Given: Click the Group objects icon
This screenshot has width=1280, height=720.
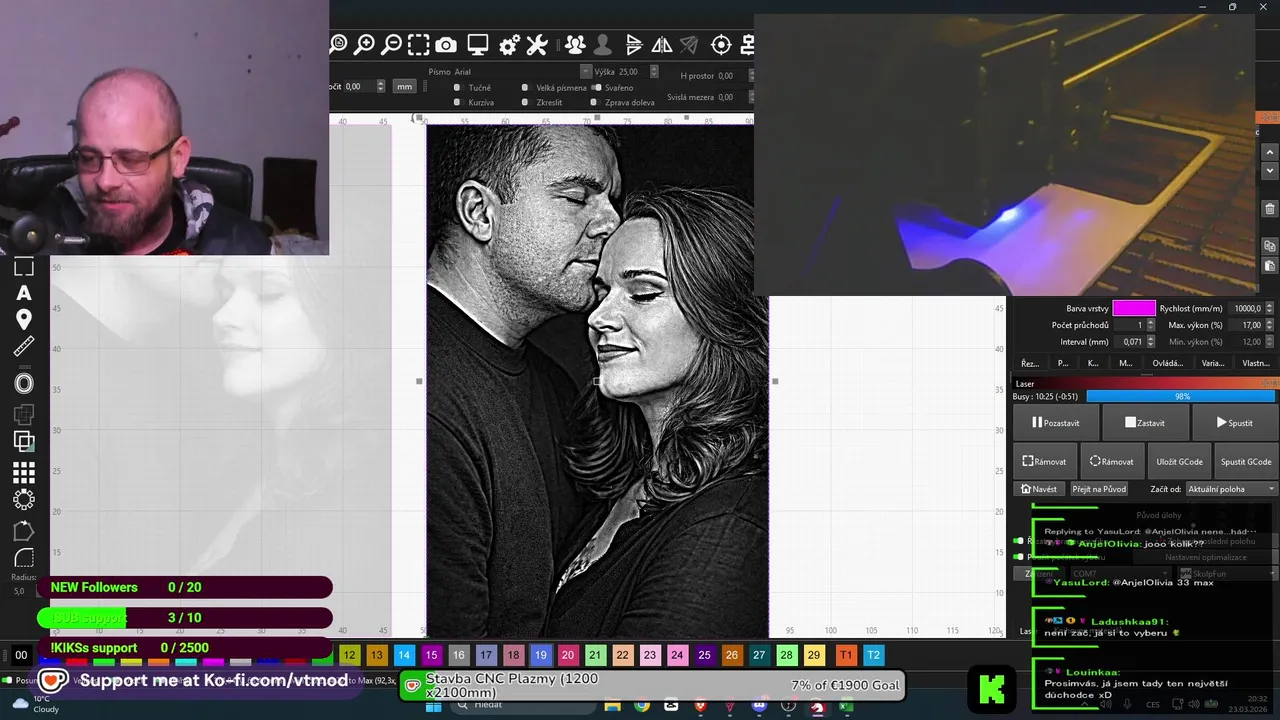Looking at the screenshot, I should pos(575,44).
